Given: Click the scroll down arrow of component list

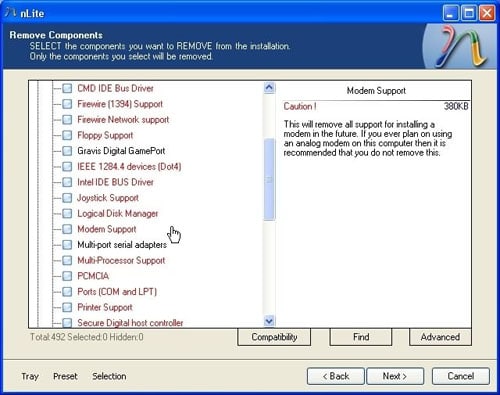Looking at the screenshot, I should 269,321.
